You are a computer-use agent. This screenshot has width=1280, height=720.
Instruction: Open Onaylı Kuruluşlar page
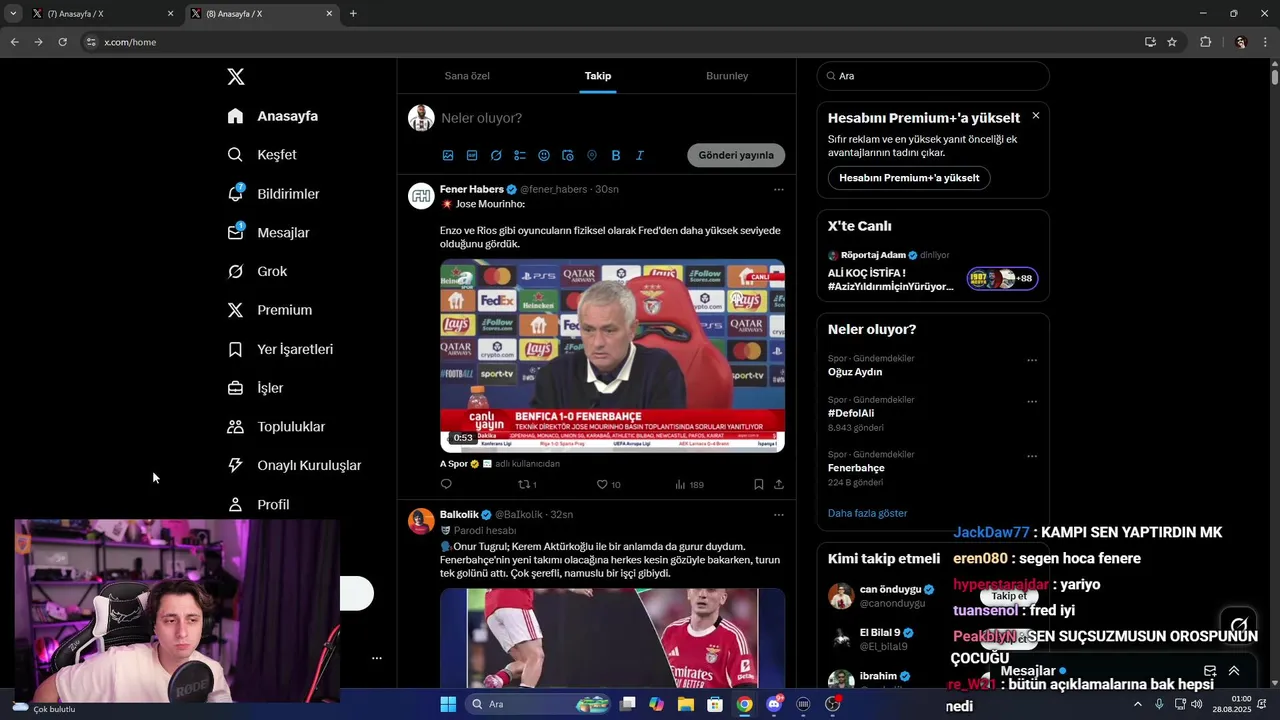[x=294, y=465]
